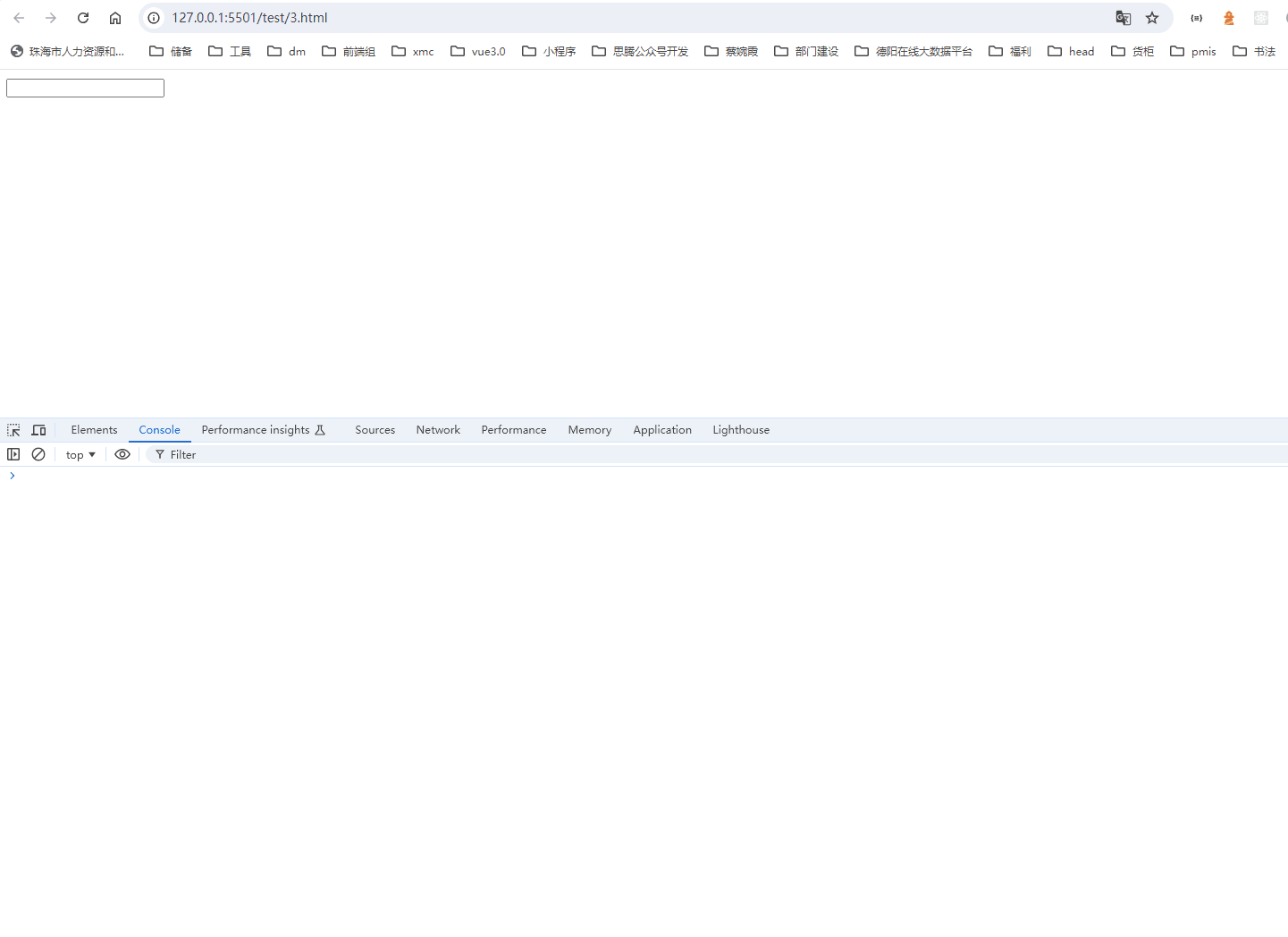
Task: Toggle the console activity sidebar
Action: (x=13, y=454)
